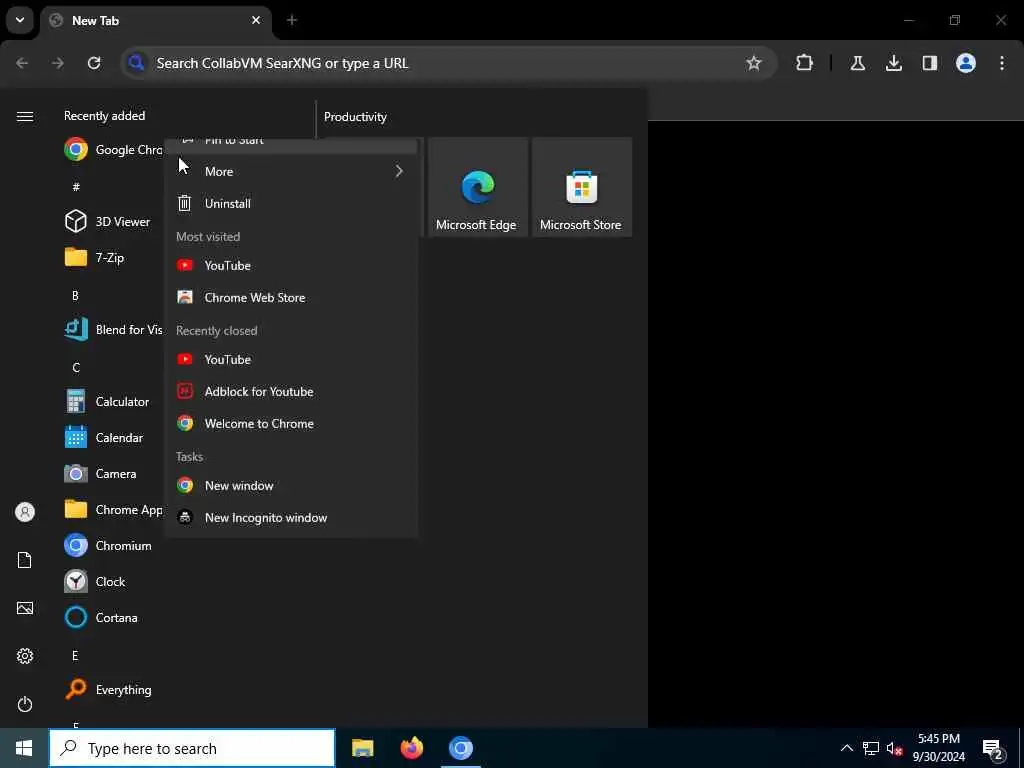Open Settings gear in Start sidebar

pos(25,656)
